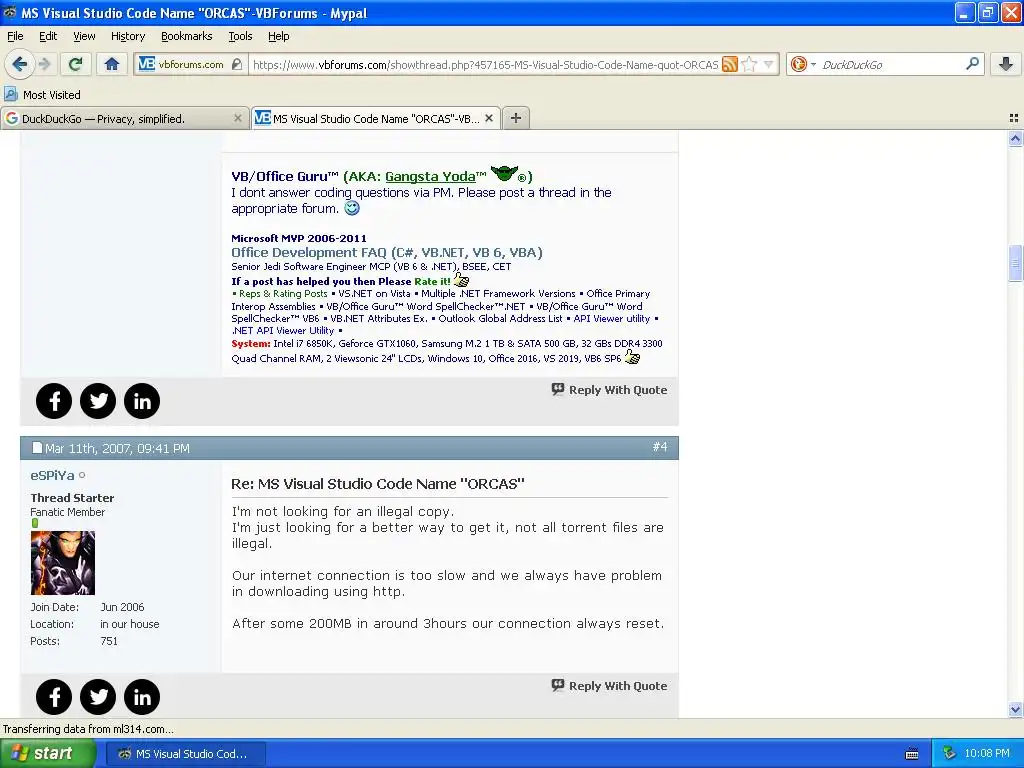Click the DuckDuckGo search field
This screenshot has height=768, width=1024.
pos(889,64)
